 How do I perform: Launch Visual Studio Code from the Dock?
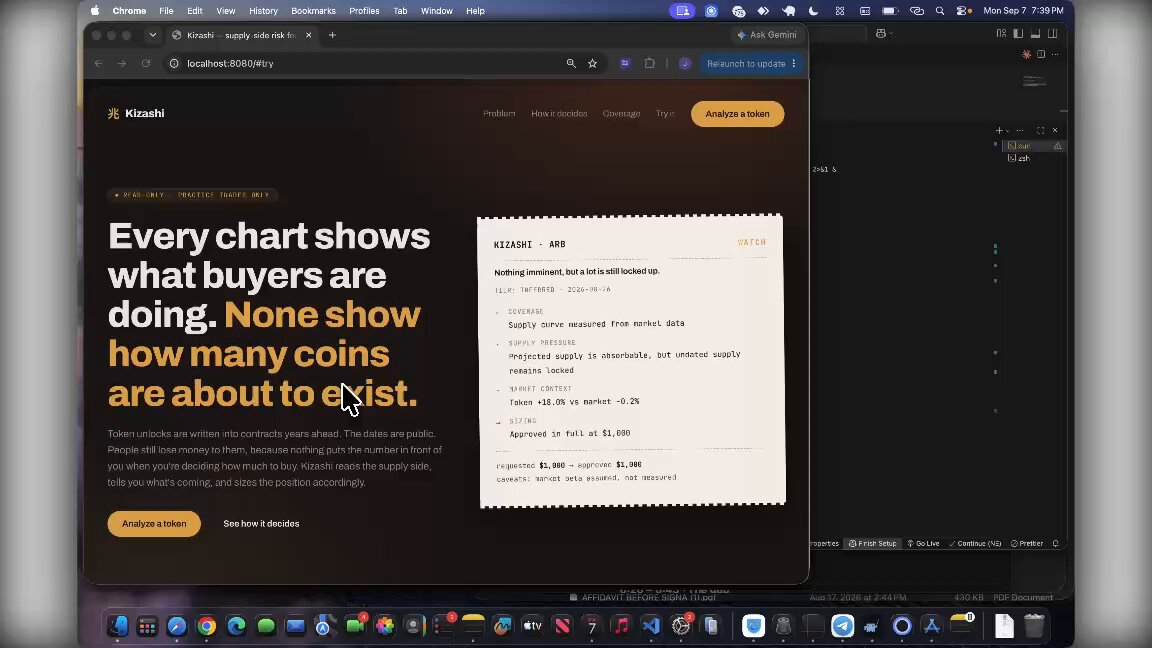[651, 625]
